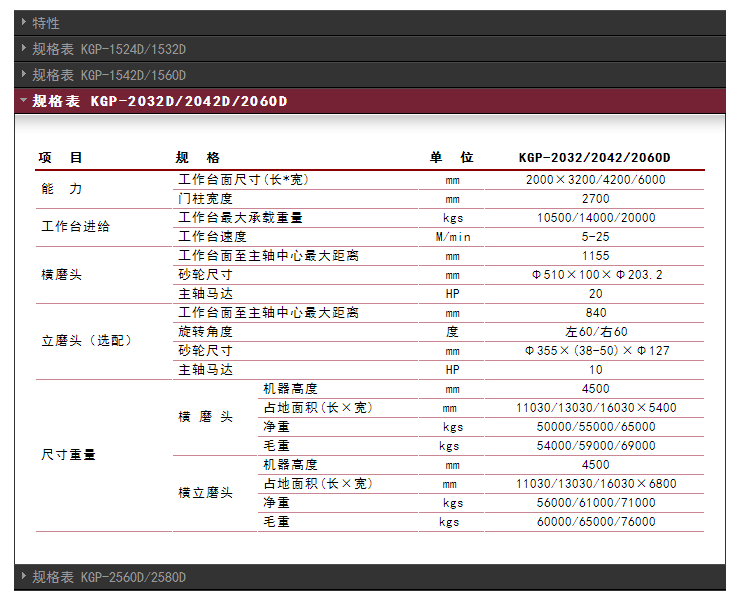Click value 11030/13030/16030×5400
744x605 pixels.
pos(596,408)
